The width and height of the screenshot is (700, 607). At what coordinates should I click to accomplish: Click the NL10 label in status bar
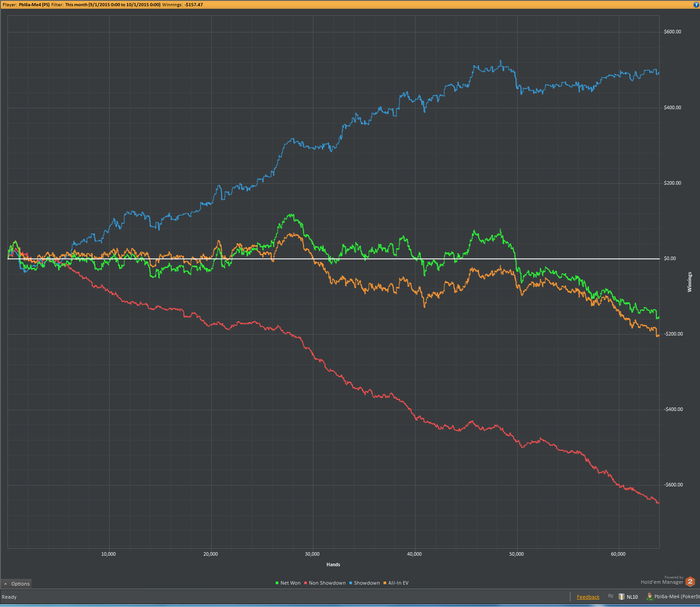tap(632, 597)
